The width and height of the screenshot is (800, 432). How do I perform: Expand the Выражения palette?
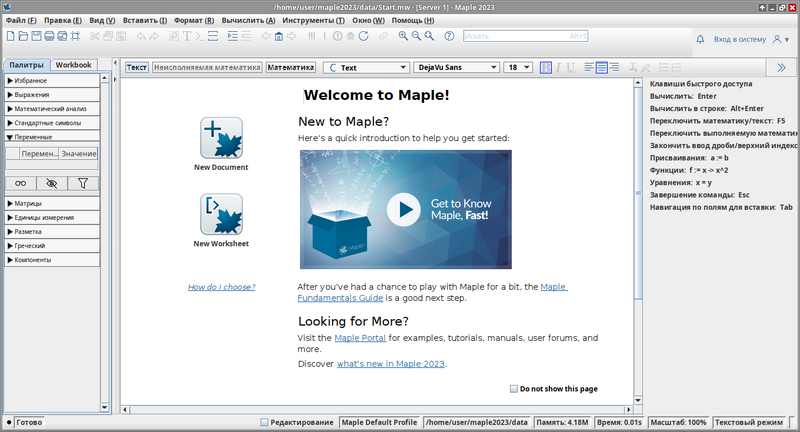tap(52, 94)
